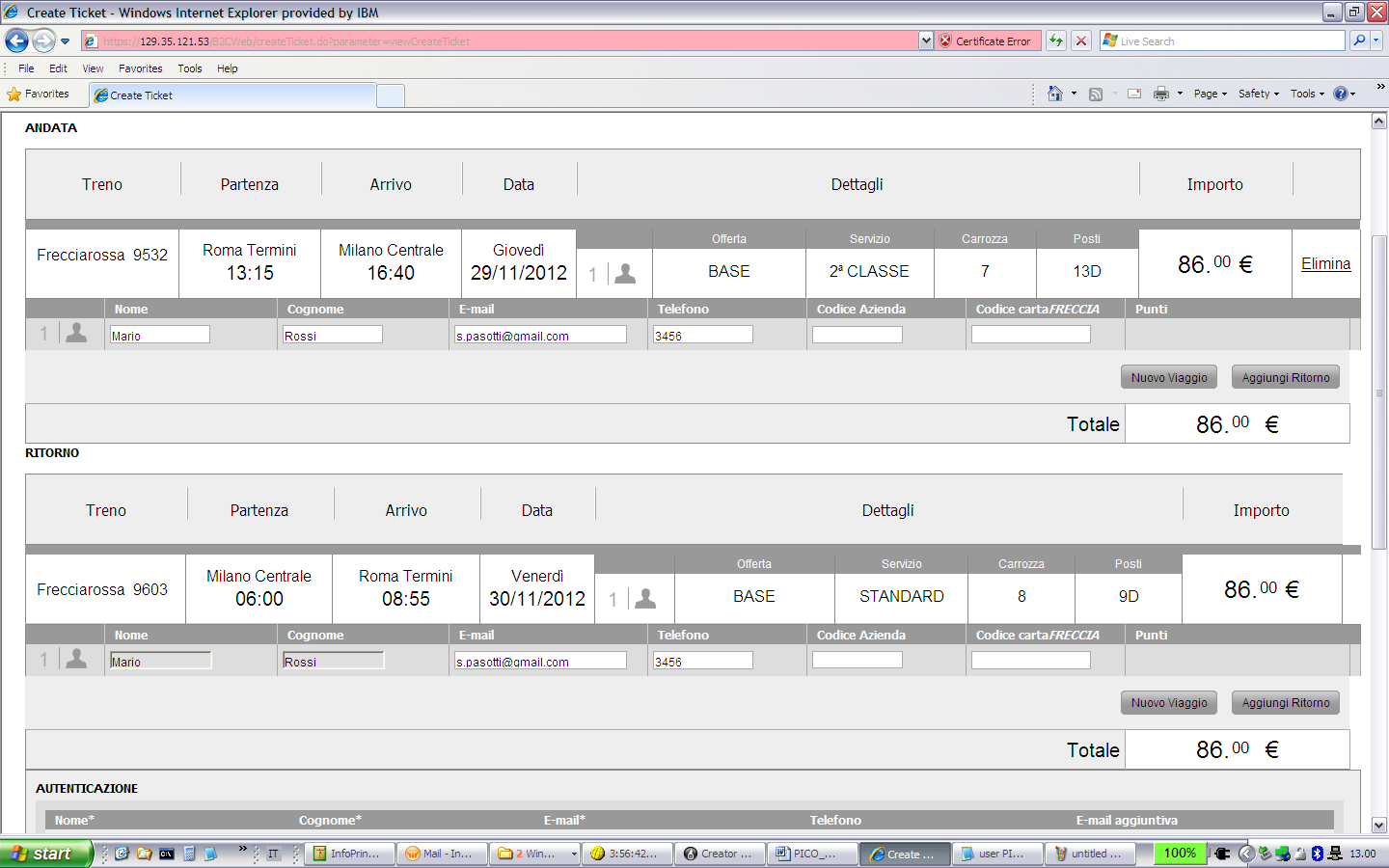This screenshot has height=868, width=1389.
Task: Open a new blank tab
Action: pos(391,95)
